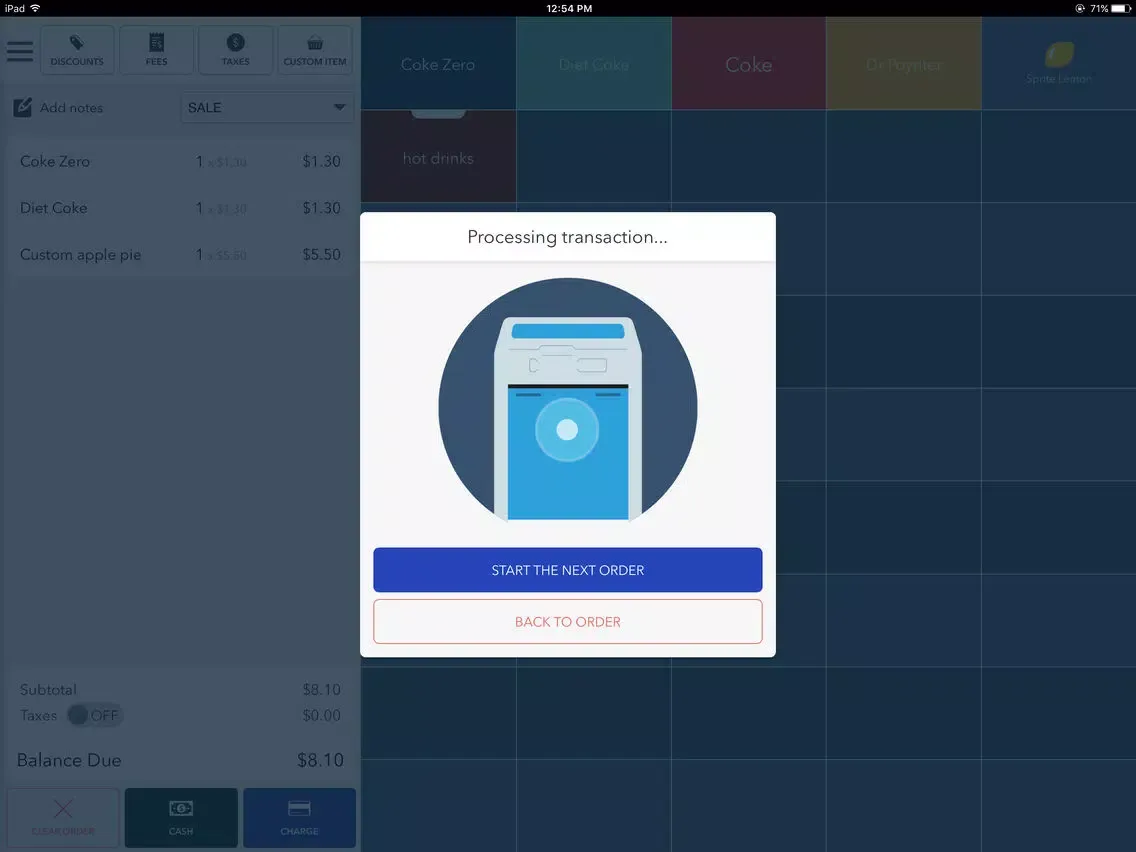1136x852 pixels.
Task: Tap the 12:54 PM clock
Action: point(569,8)
